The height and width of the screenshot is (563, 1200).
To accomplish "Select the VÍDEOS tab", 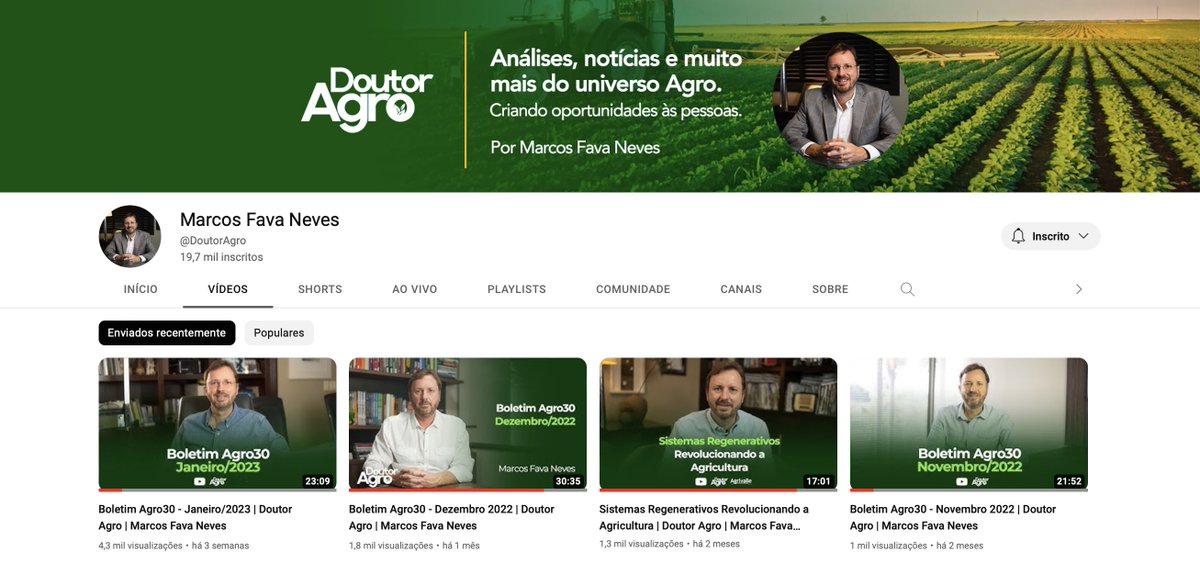I will tap(228, 289).
